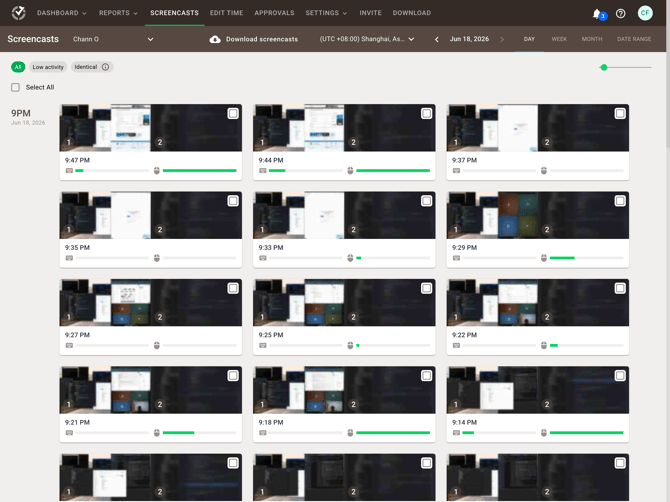Image resolution: width=670 pixels, height=502 pixels.
Task: Click mouse activity icon on 9:37 PM card
Action: [544, 170]
